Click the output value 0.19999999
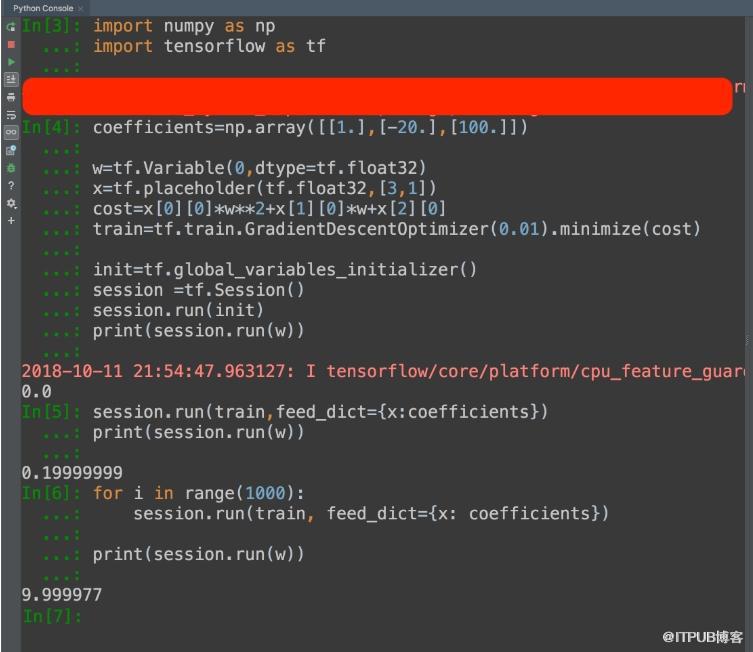 tap(72, 473)
